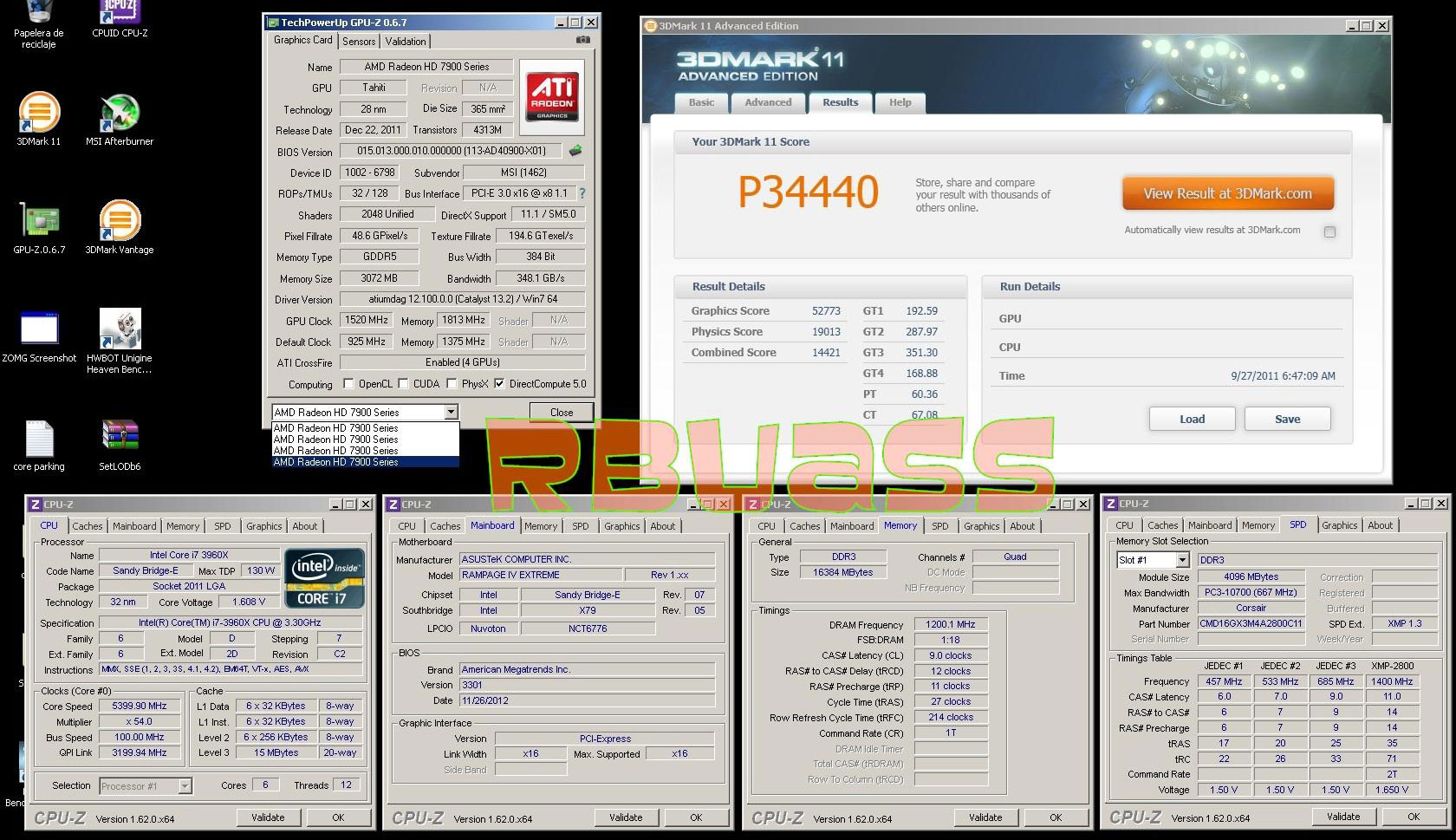Click the Driver Version field in GPU-Z

pos(462,299)
